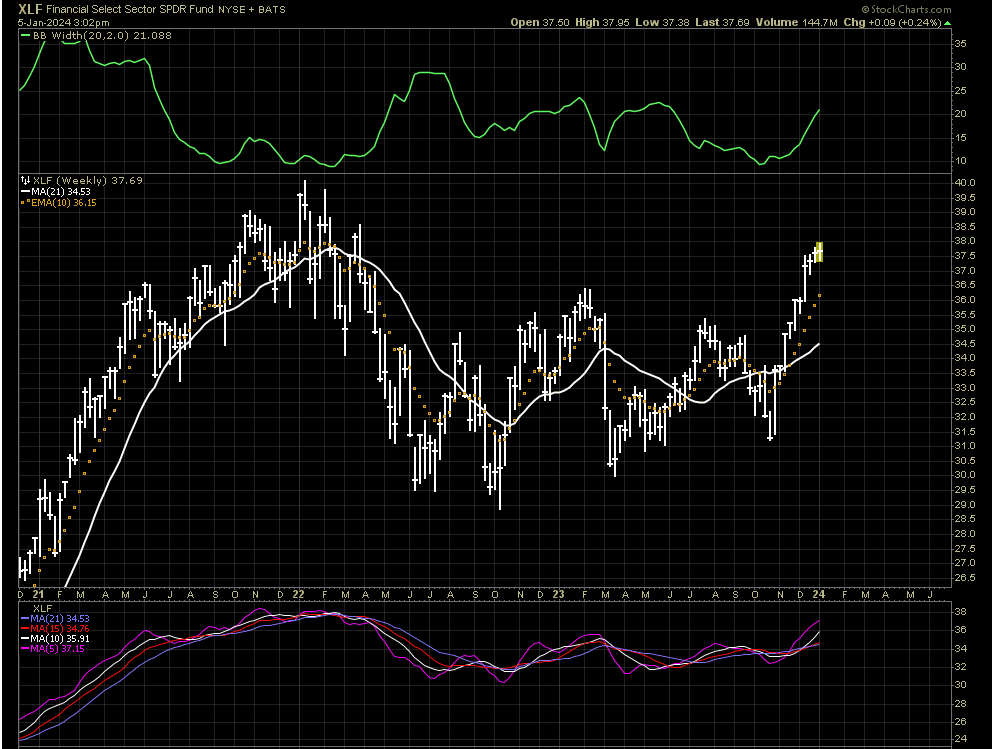
Task: Open the ©StockCharts.com attribution text
Action: [x=906, y=9]
